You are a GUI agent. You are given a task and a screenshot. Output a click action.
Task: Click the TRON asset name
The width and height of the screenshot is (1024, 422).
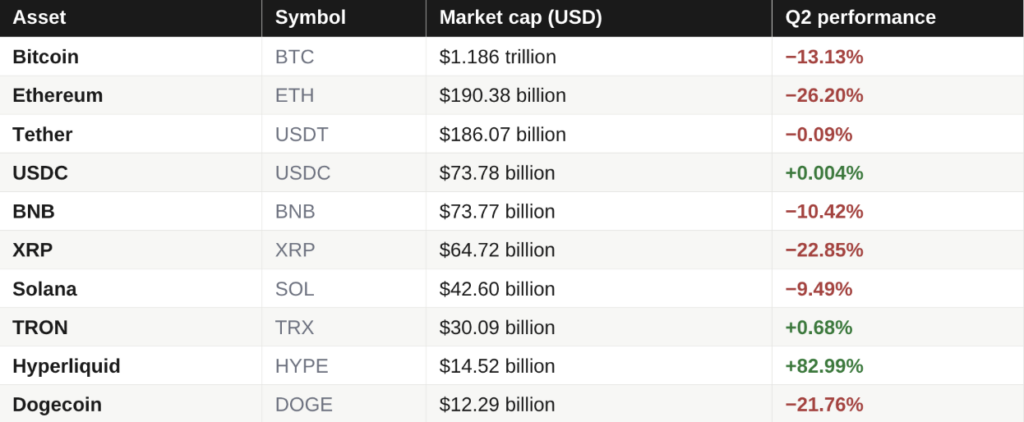[x=40, y=327]
